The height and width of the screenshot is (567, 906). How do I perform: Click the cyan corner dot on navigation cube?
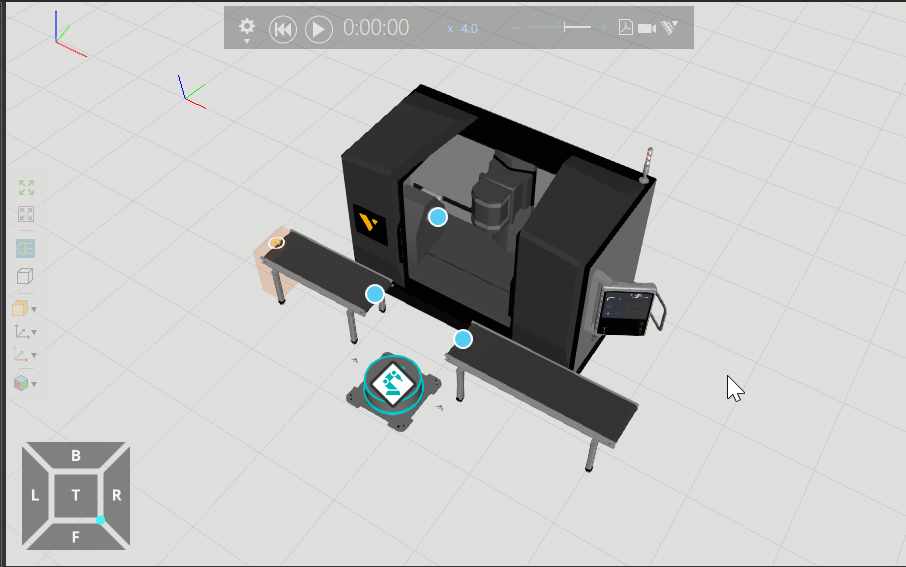(x=101, y=520)
